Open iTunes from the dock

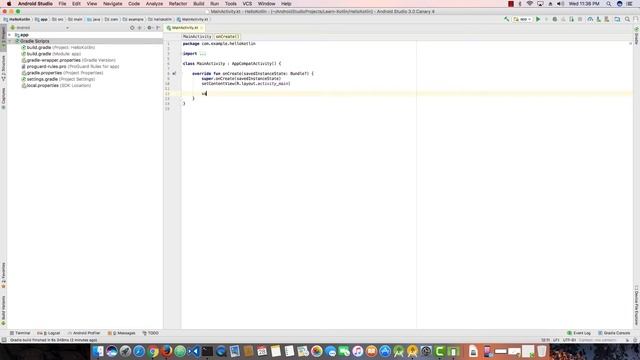click(x=358, y=351)
